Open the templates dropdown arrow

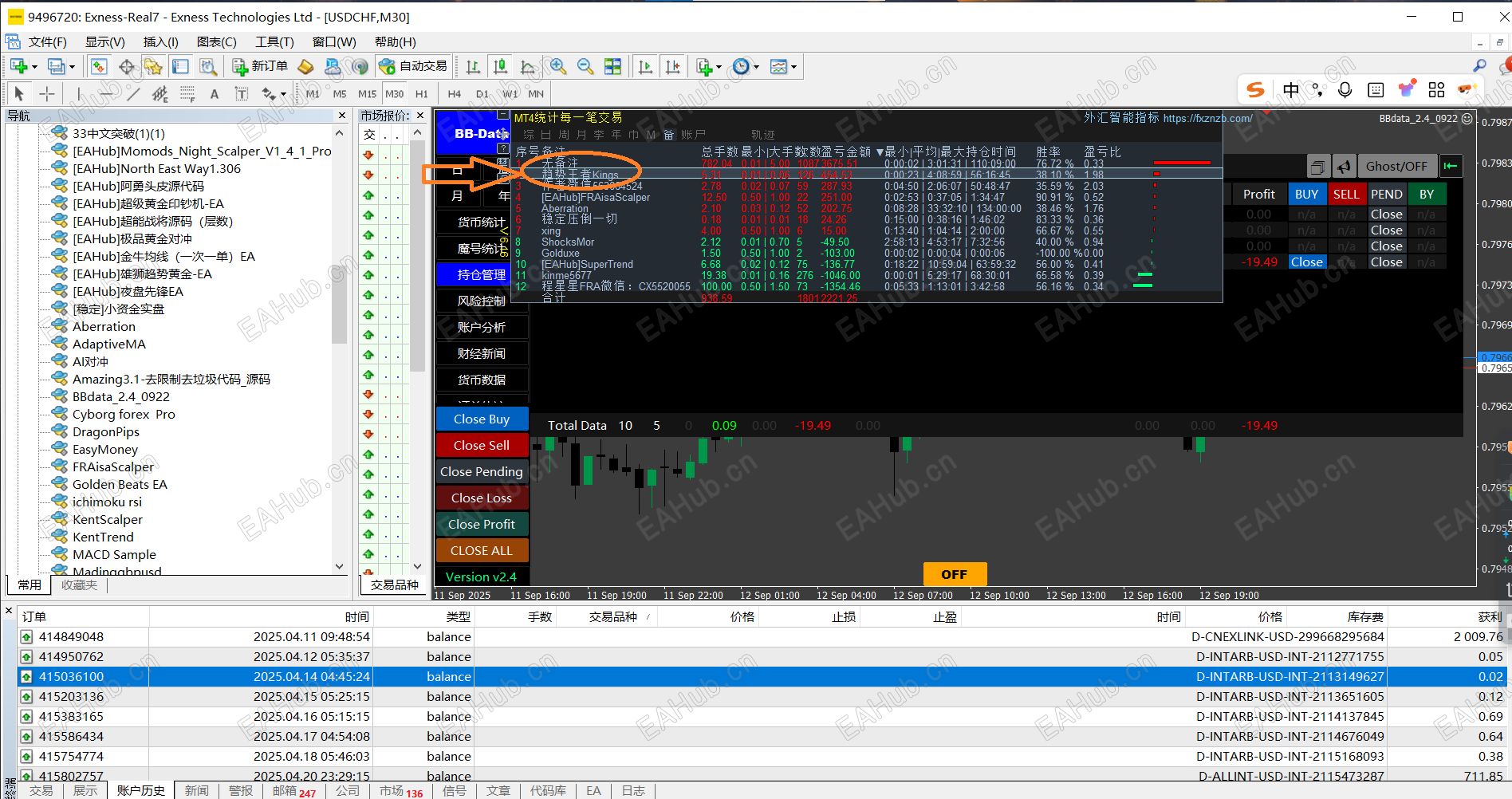793,67
